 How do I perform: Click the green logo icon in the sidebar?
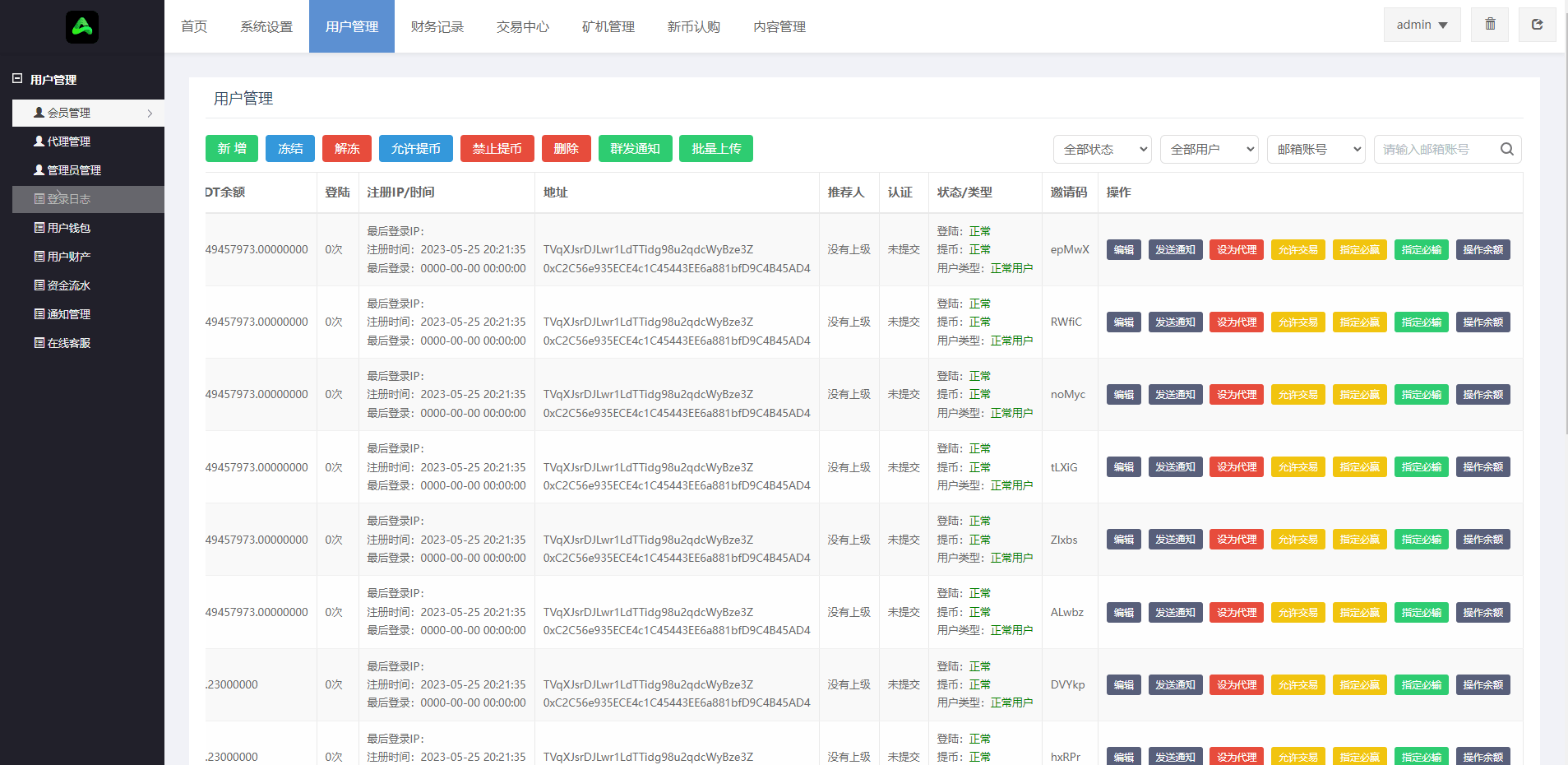(x=82, y=26)
